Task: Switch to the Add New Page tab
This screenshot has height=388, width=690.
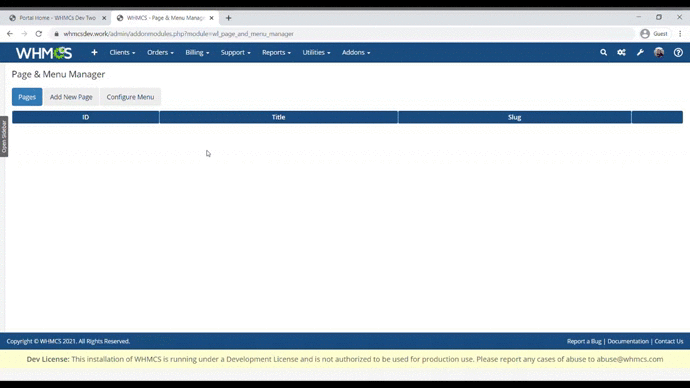Action: pyautogui.click(x=71, y=97)
